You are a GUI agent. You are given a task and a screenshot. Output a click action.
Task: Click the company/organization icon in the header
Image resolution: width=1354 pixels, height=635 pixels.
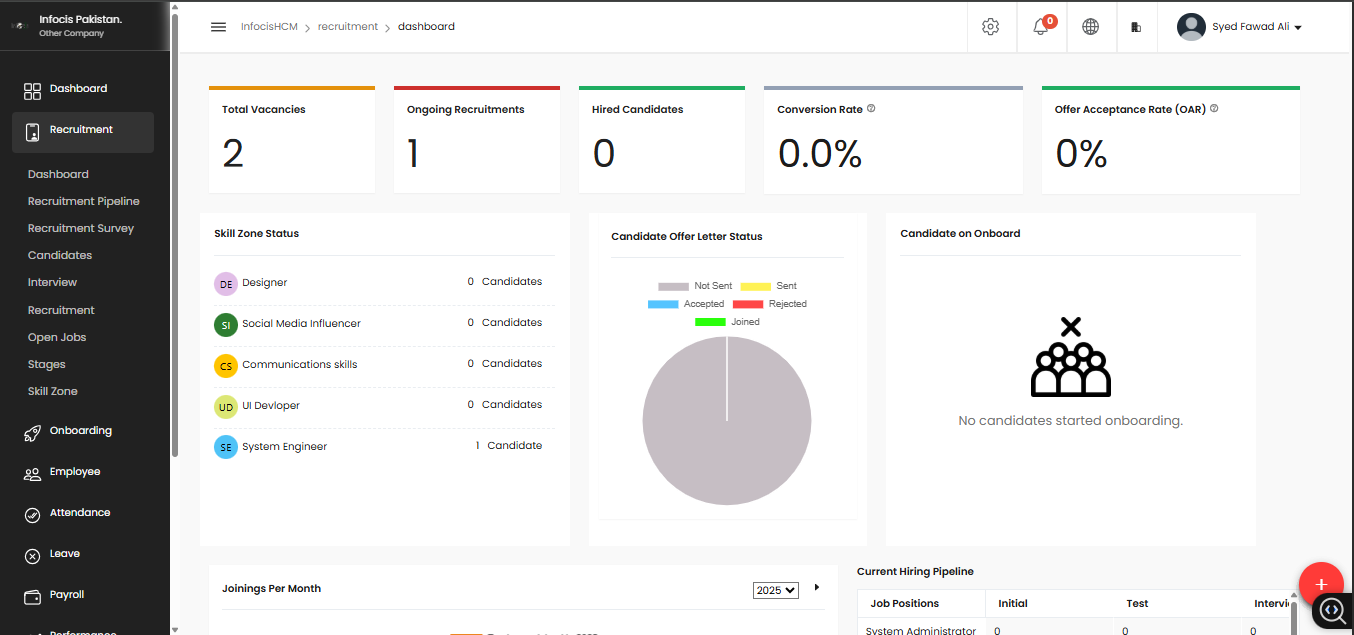click(x=1136, y=27)
